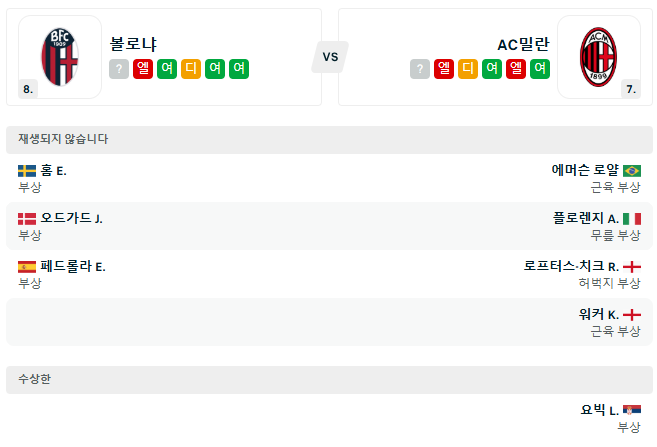
Task: Click the Spanish flag beside 페드롤라 E.
Action: (27, 267)
